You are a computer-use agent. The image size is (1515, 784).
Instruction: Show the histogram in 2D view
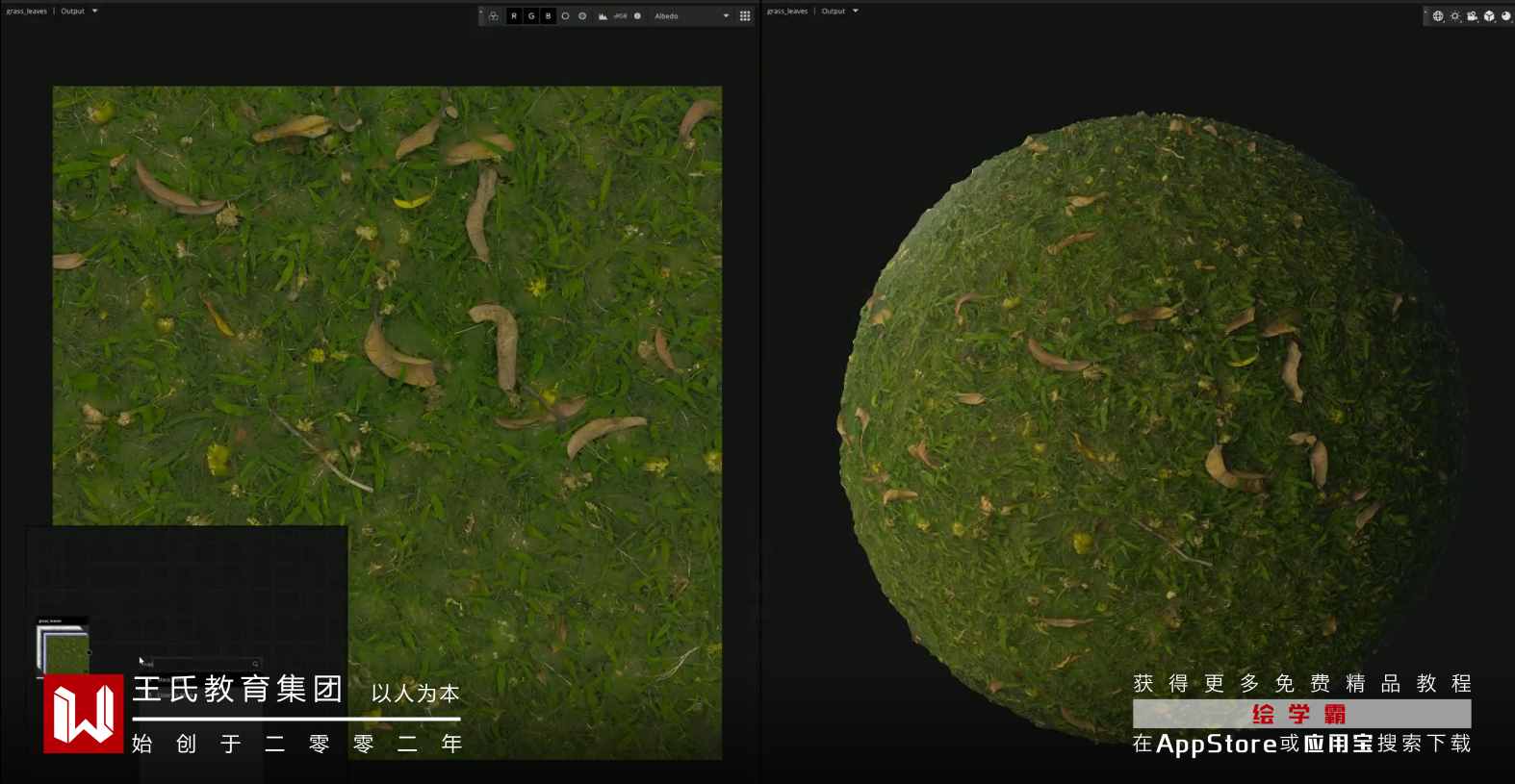pyautogui.click(x=603, y=16)
